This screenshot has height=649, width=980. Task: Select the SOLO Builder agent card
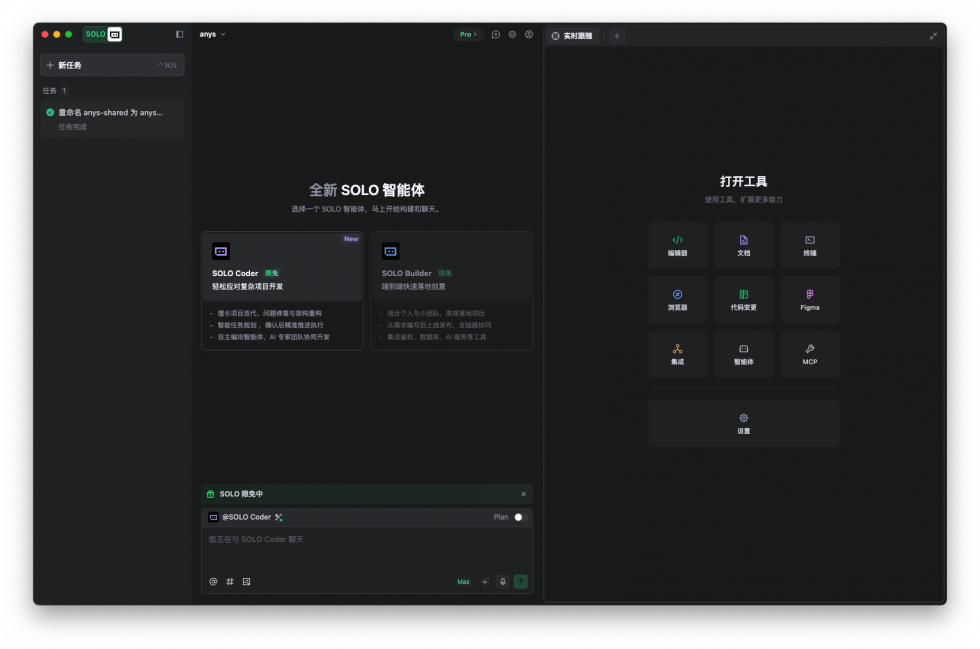451,290
